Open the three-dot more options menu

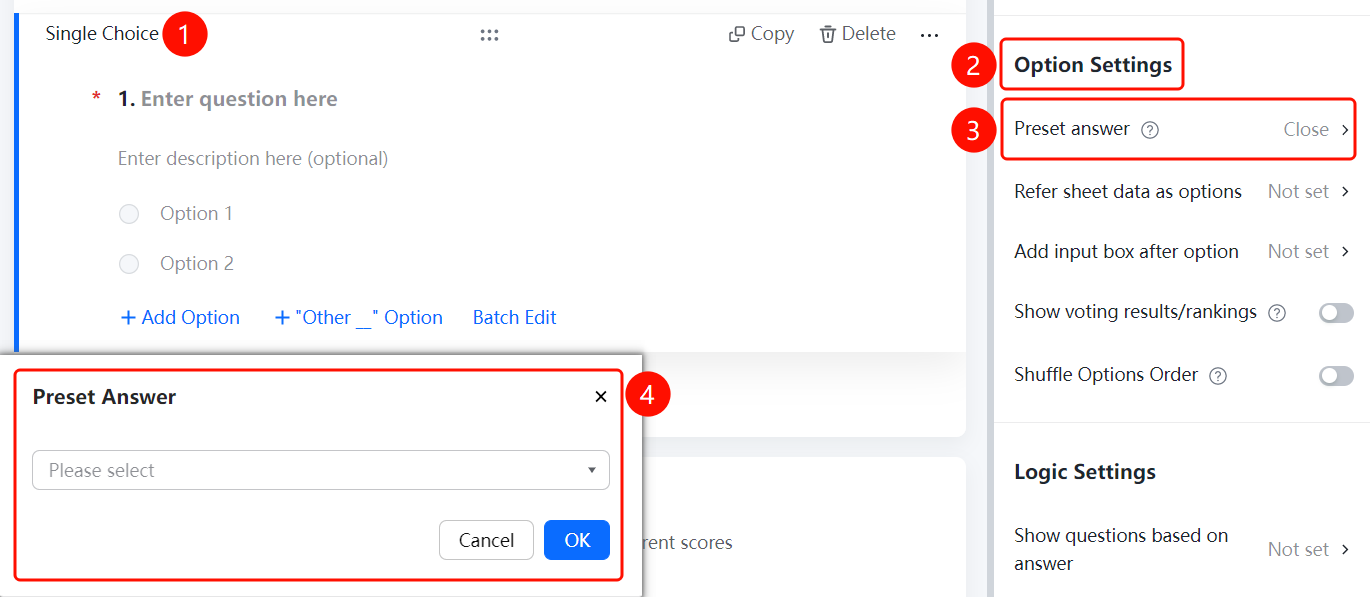click(930, 35)
